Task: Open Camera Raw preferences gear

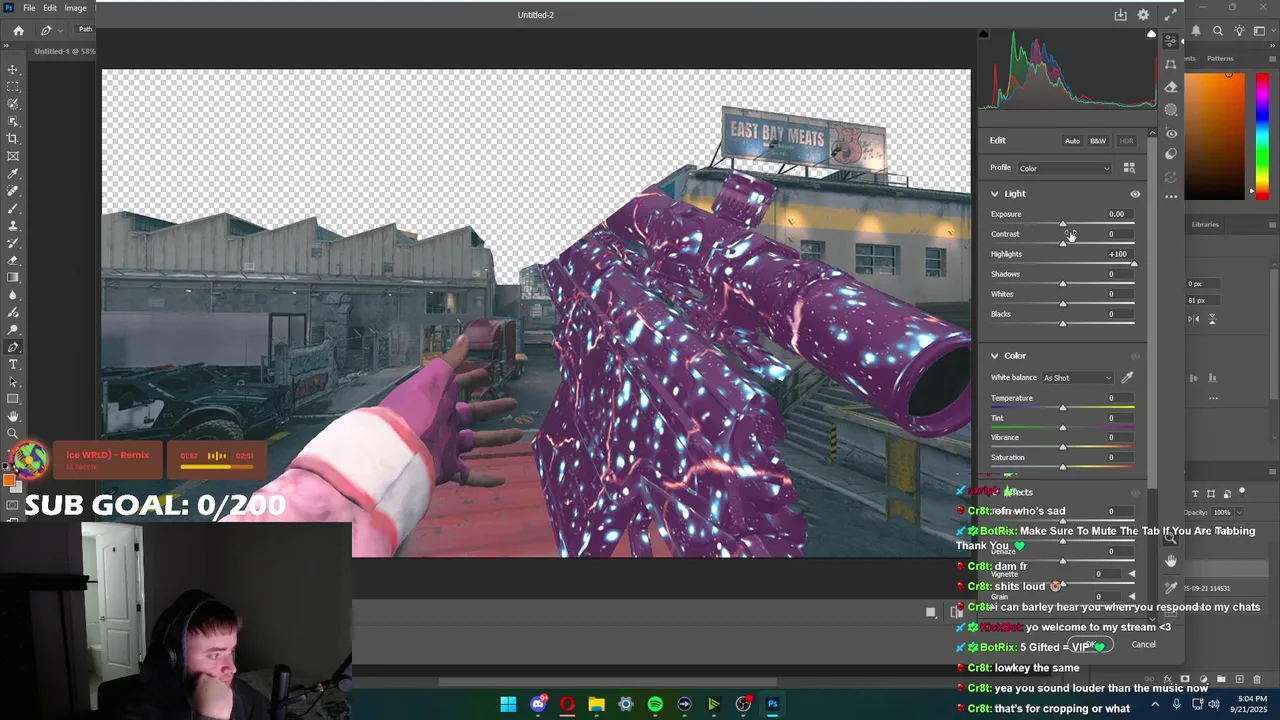Action: [1143, 15]
